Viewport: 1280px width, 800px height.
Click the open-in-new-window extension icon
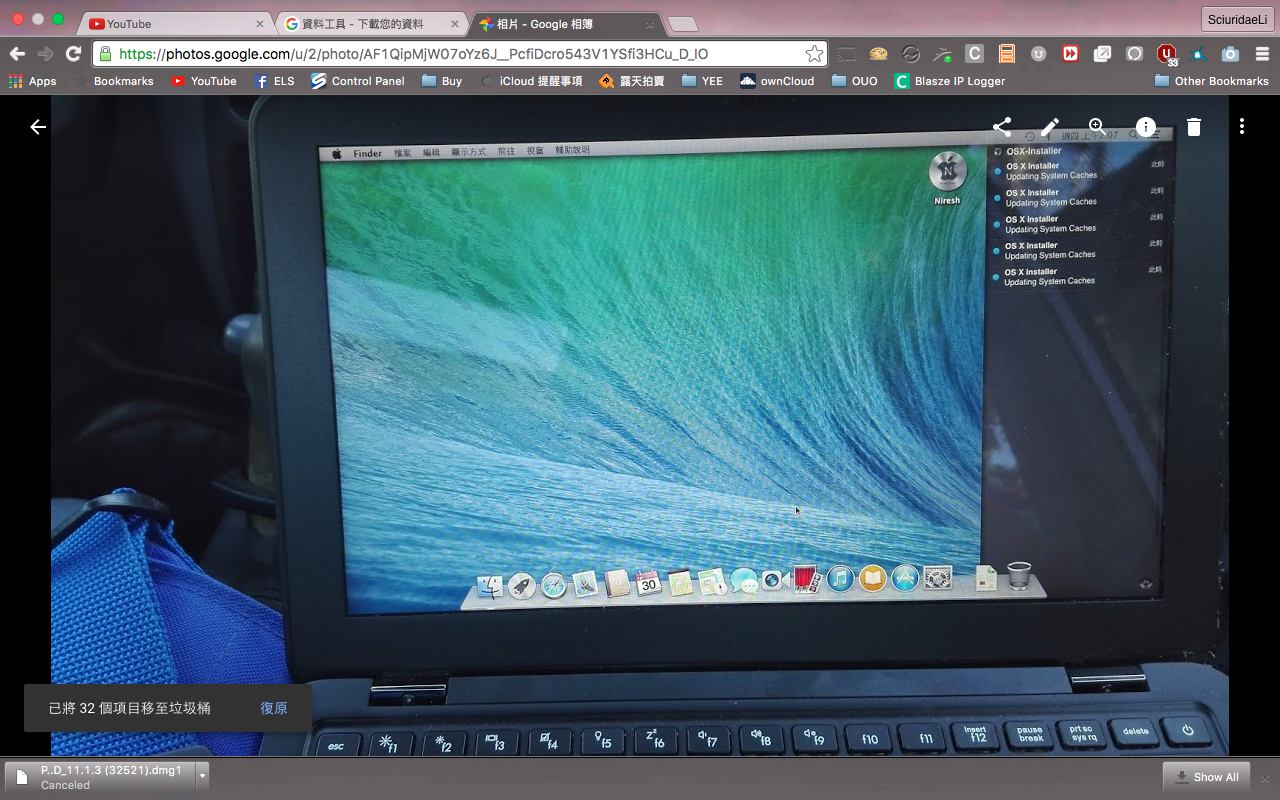1102,54
